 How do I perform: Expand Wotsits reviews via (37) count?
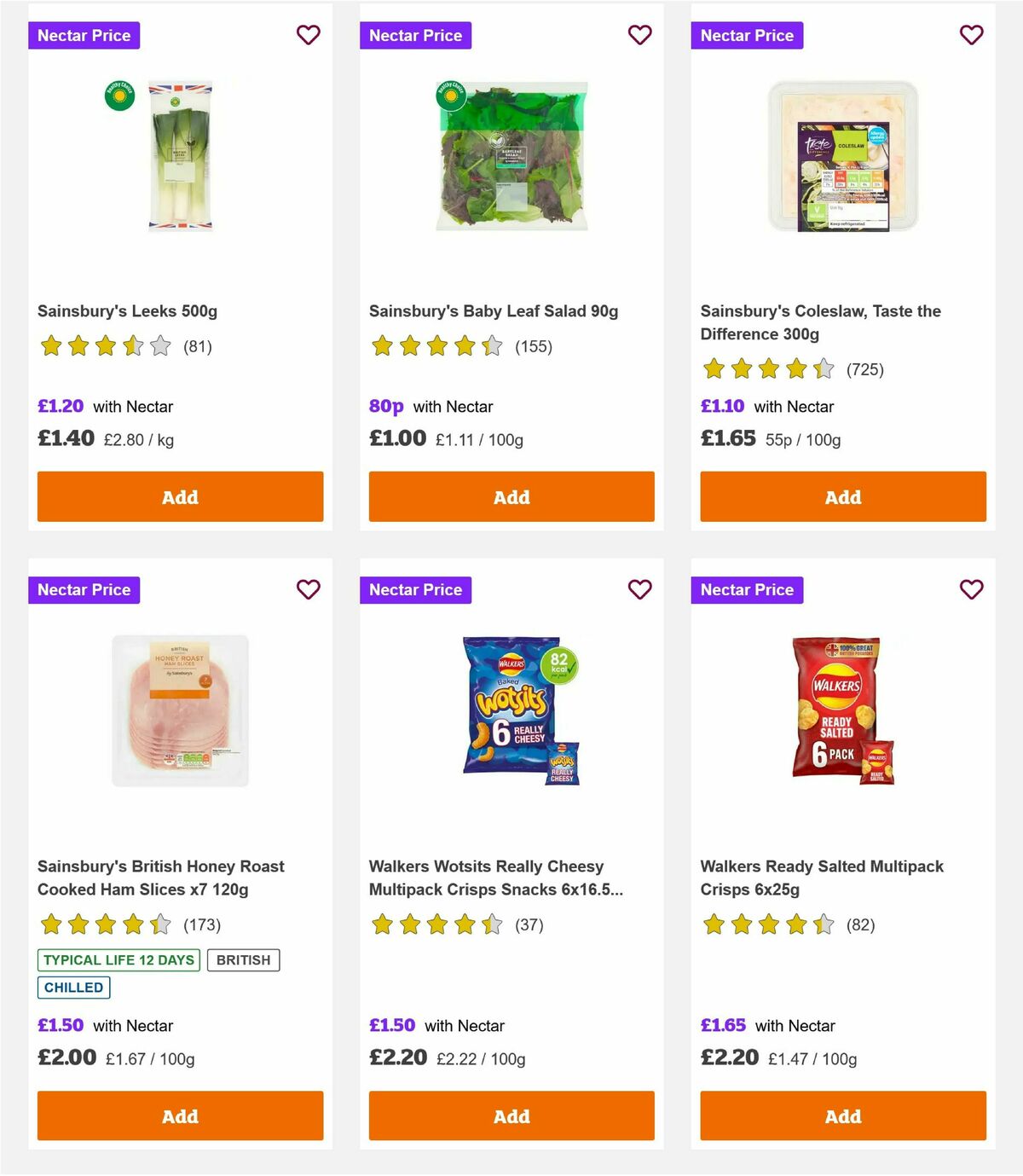[528, 924]
